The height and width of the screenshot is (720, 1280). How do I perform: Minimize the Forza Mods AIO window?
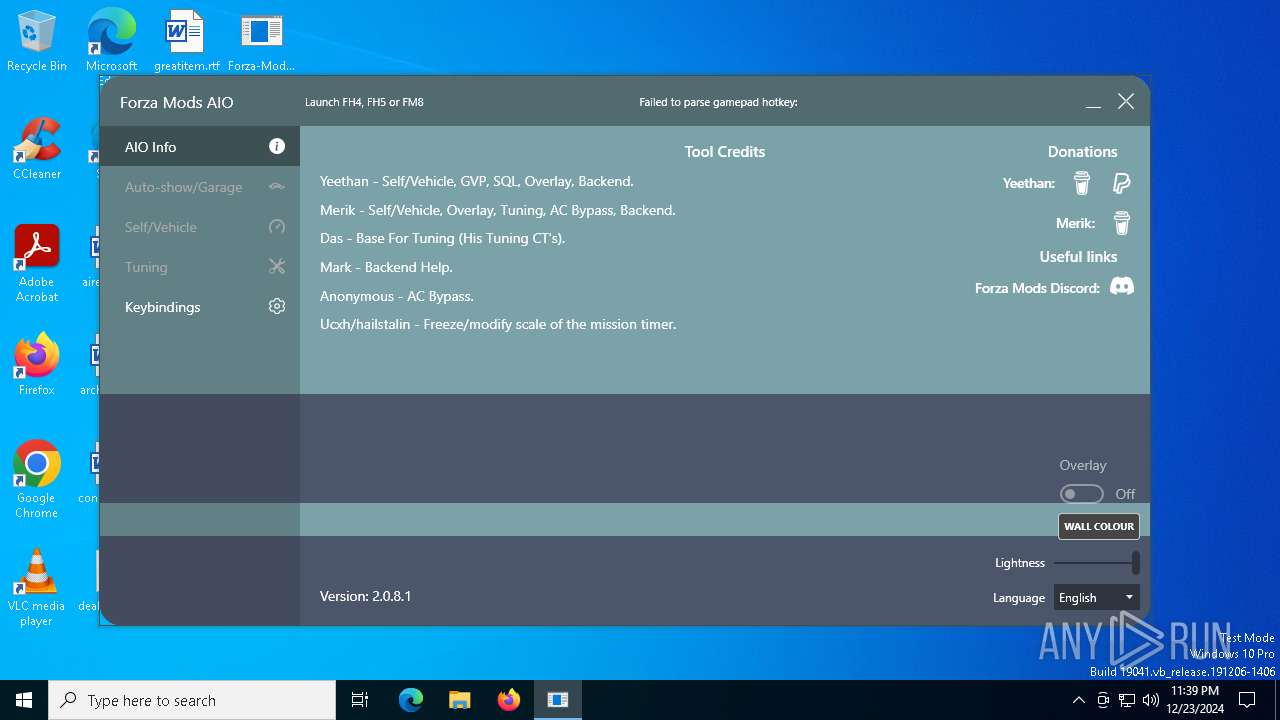1093,102
